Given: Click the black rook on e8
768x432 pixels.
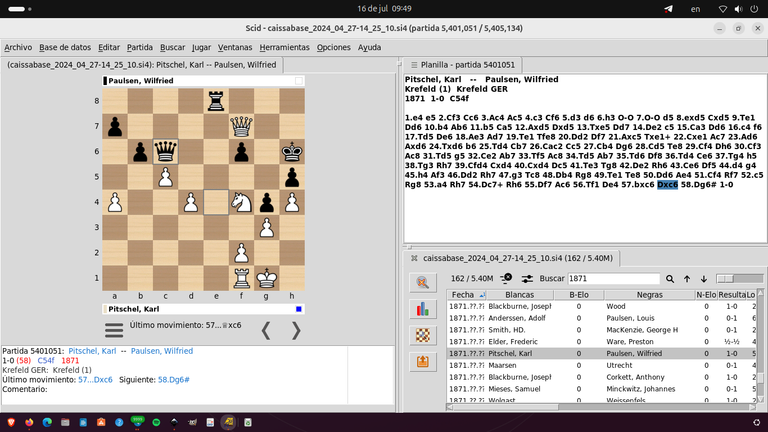Looking at the screenshot, I should pos(216,101).
